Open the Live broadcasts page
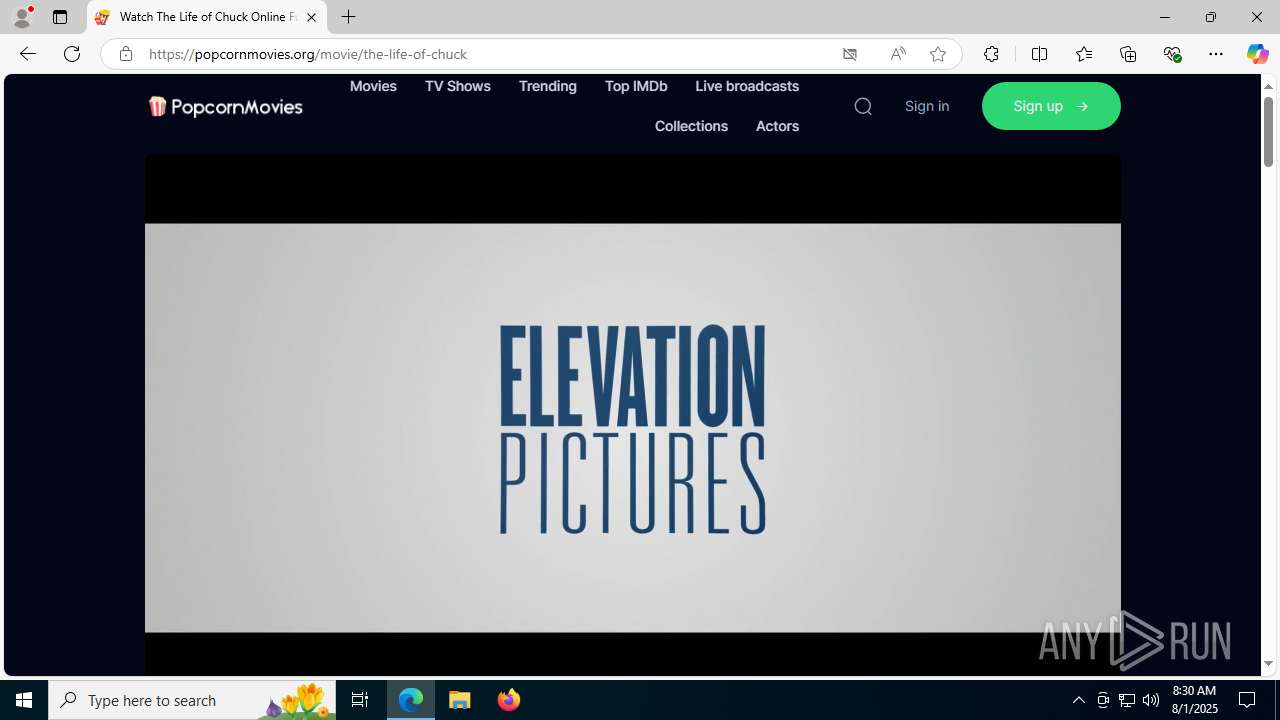The image size is (1280, 720). pyautogui.click(x=747, y=86)
